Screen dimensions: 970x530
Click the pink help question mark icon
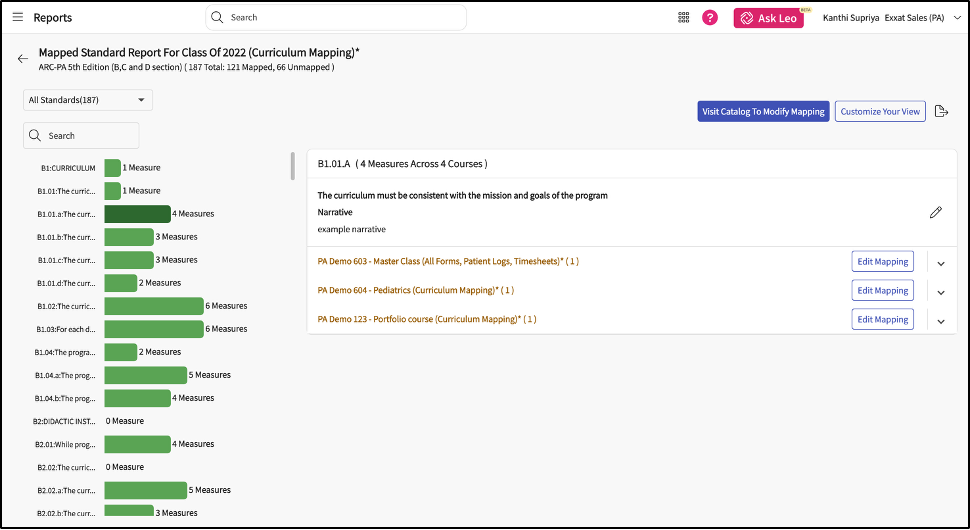click(710, 17)
